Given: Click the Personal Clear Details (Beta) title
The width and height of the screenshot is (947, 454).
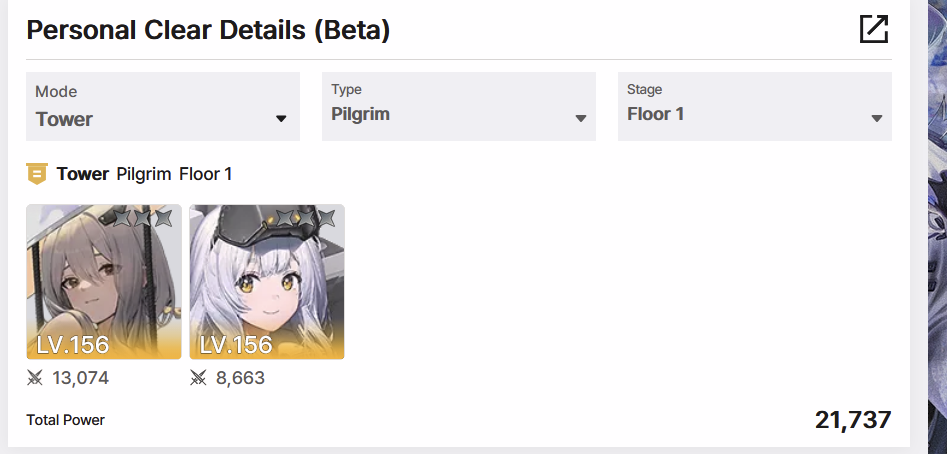Looking at the screenshot, I should pyautogui.click(x=208, y=30).
